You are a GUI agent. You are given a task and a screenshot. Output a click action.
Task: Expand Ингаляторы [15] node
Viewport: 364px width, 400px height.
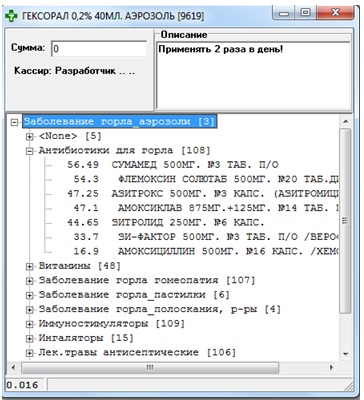[30, 339]
